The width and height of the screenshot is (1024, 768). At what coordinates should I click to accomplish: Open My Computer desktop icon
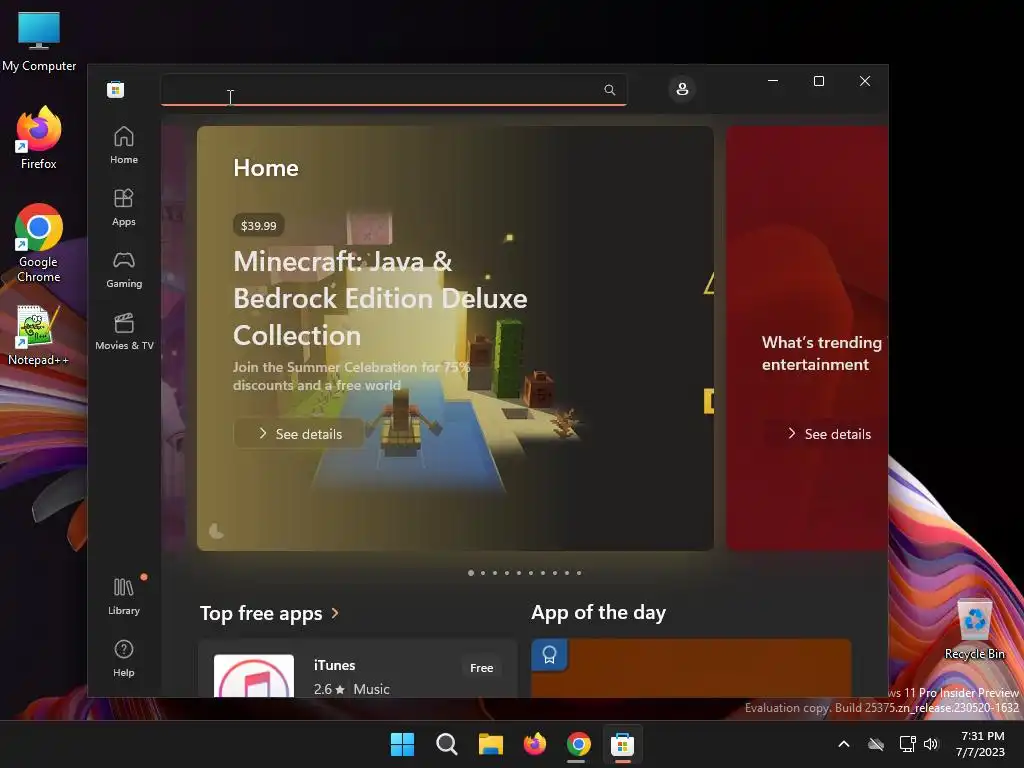click(x=39, y=40)
